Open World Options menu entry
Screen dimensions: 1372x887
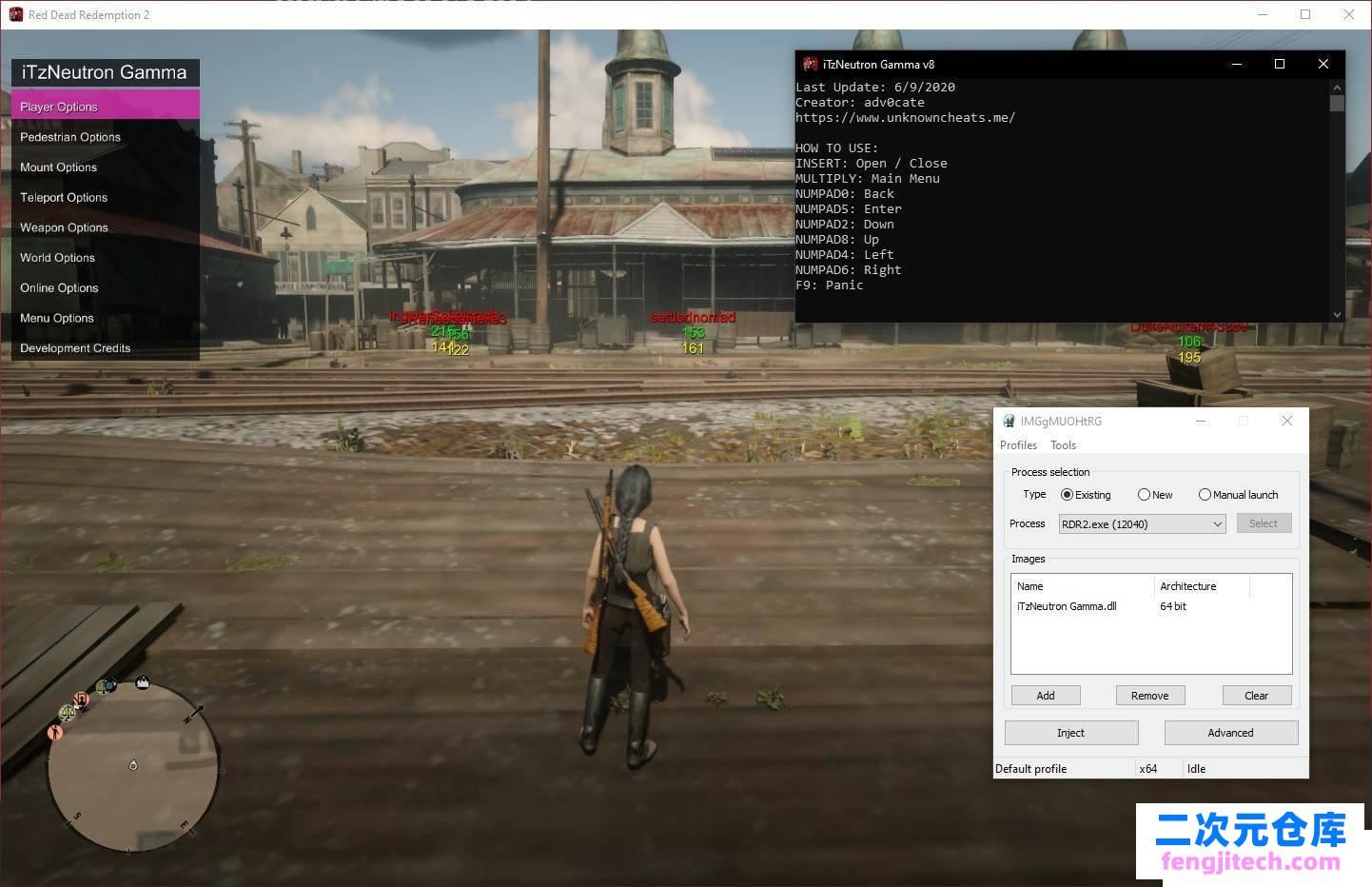(x=106, y=258)
